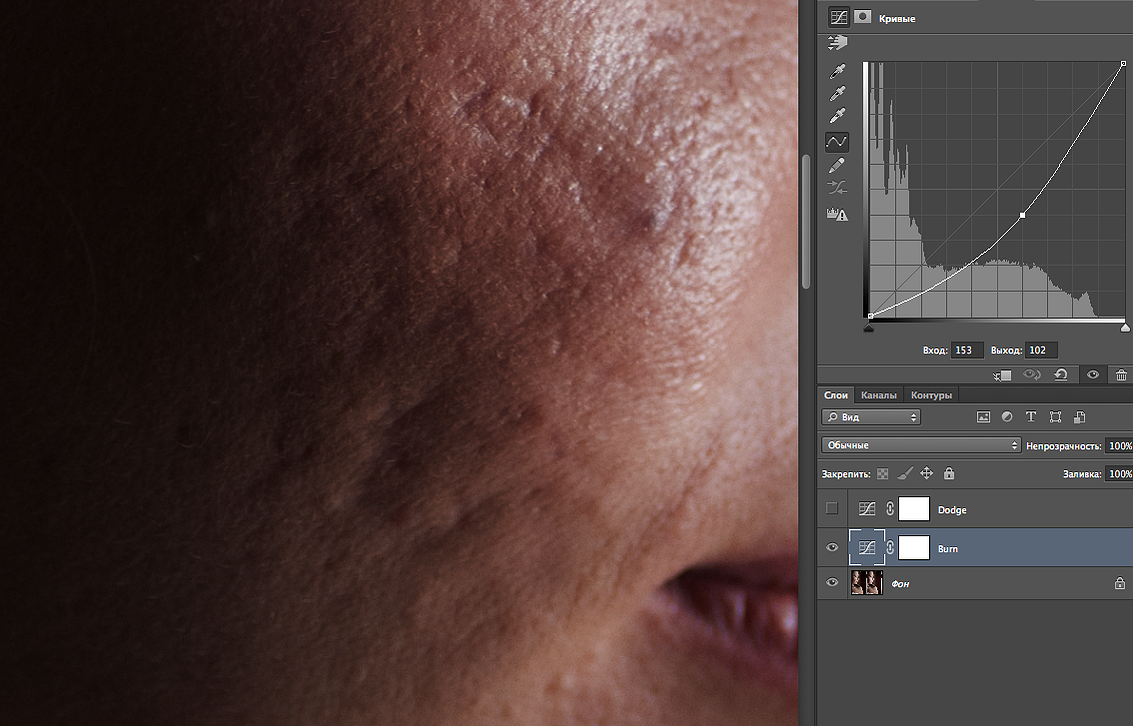Open the Заливка fill value field
Screen dimensions: 1133x726
point(1120,474)
